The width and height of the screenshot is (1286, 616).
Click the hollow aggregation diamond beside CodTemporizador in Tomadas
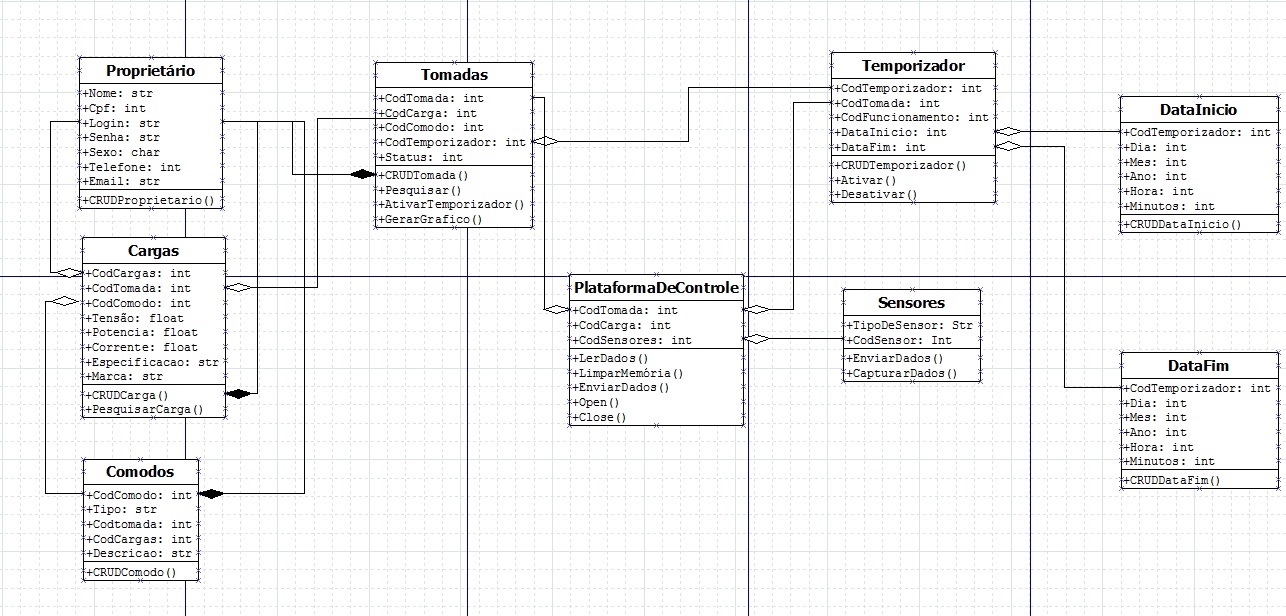pyautogui.click(x=544, y=142)
